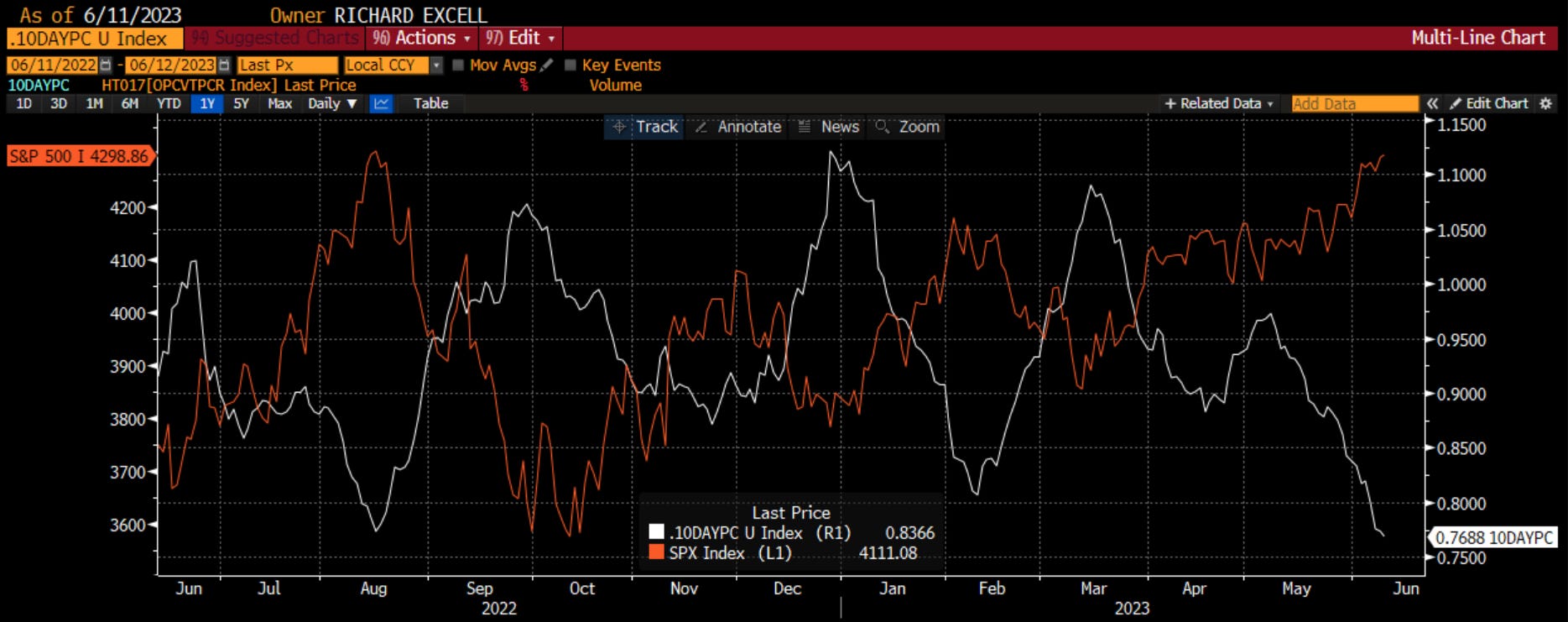
Task: Click the end date field 06/12/2023
Action: click(171, 65)
